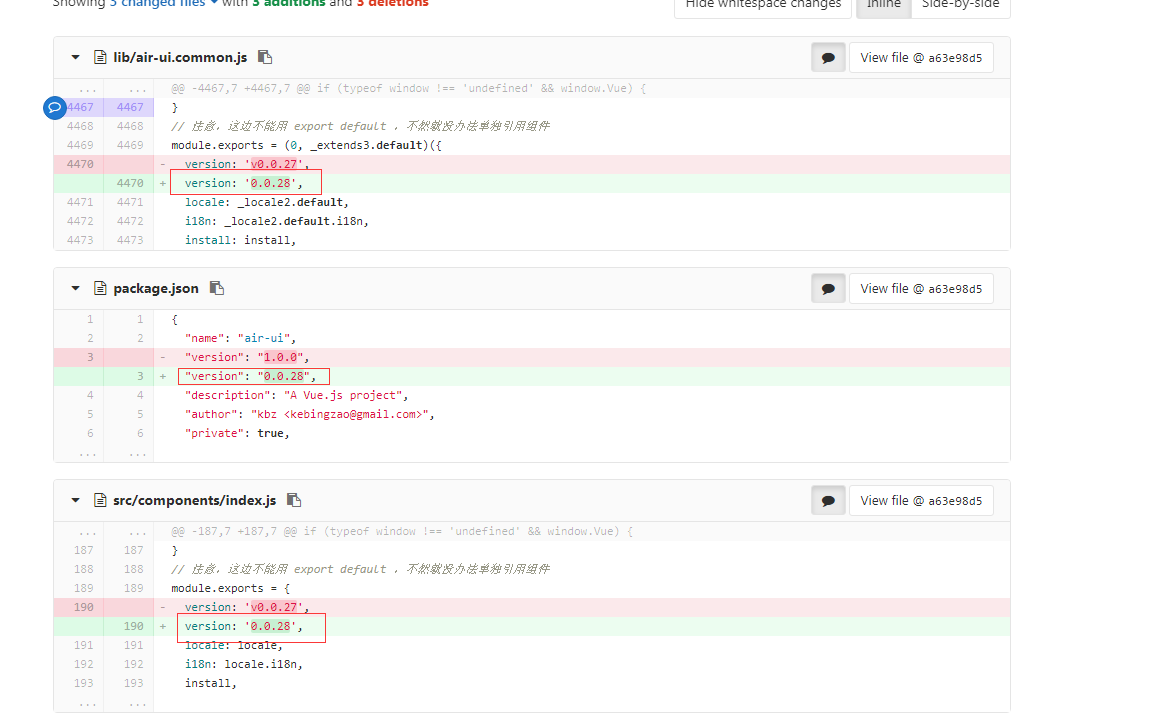Expand hidden lines below line 193

click(104, 703)
